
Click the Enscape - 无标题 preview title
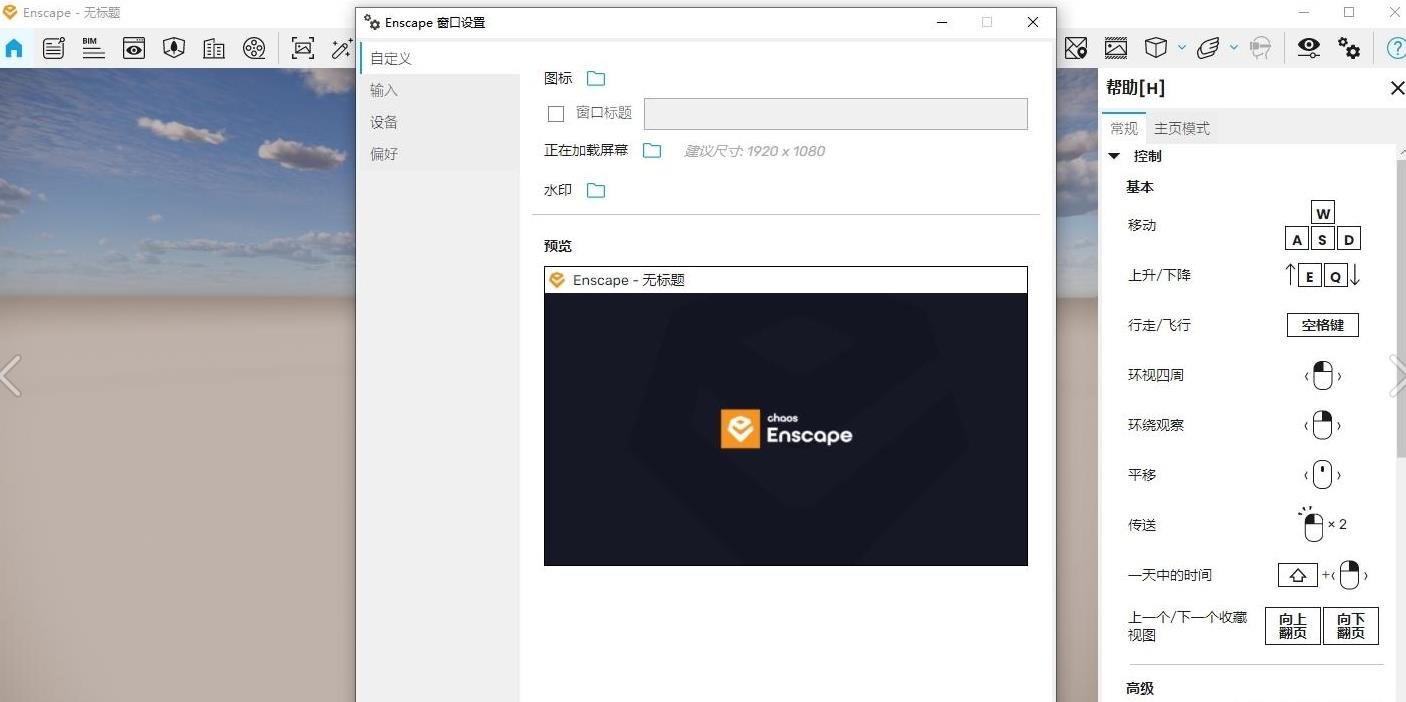coord(629,280)
